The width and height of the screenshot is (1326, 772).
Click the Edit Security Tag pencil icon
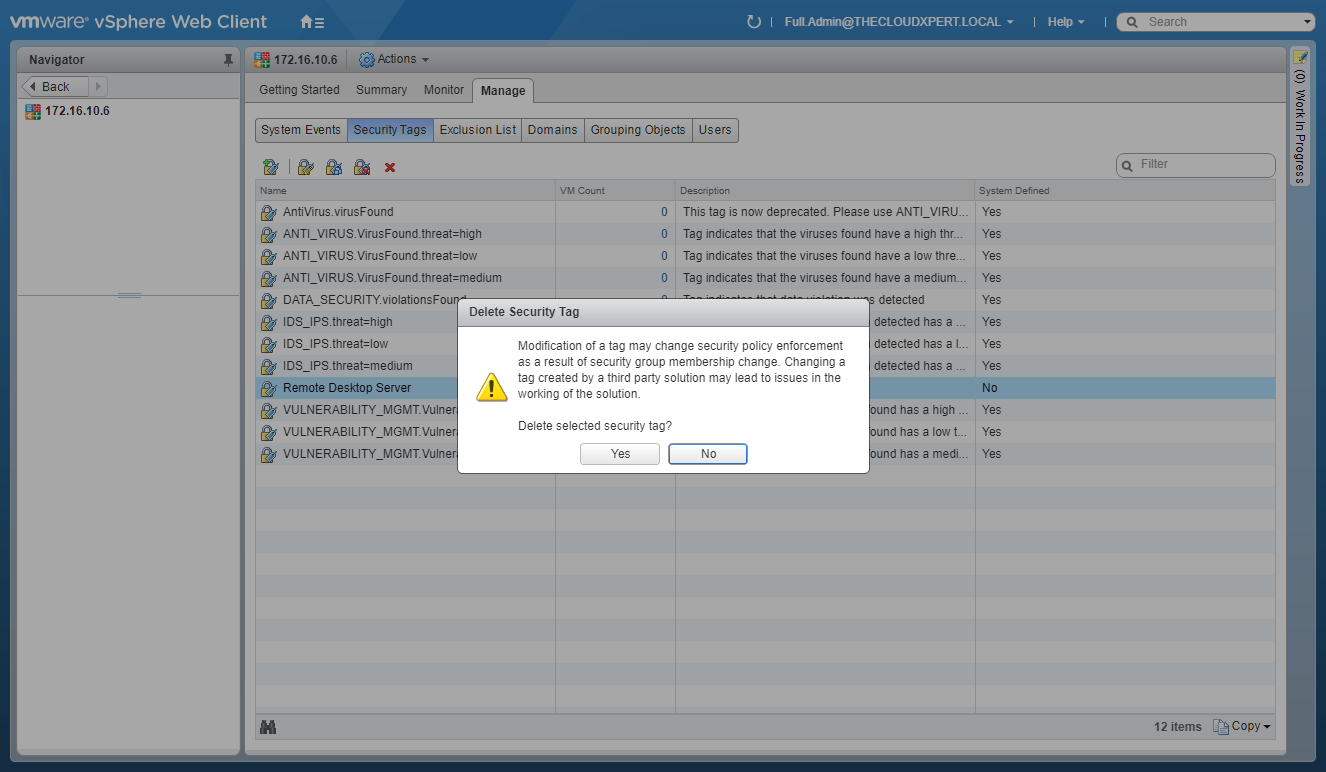coord(306,167)
